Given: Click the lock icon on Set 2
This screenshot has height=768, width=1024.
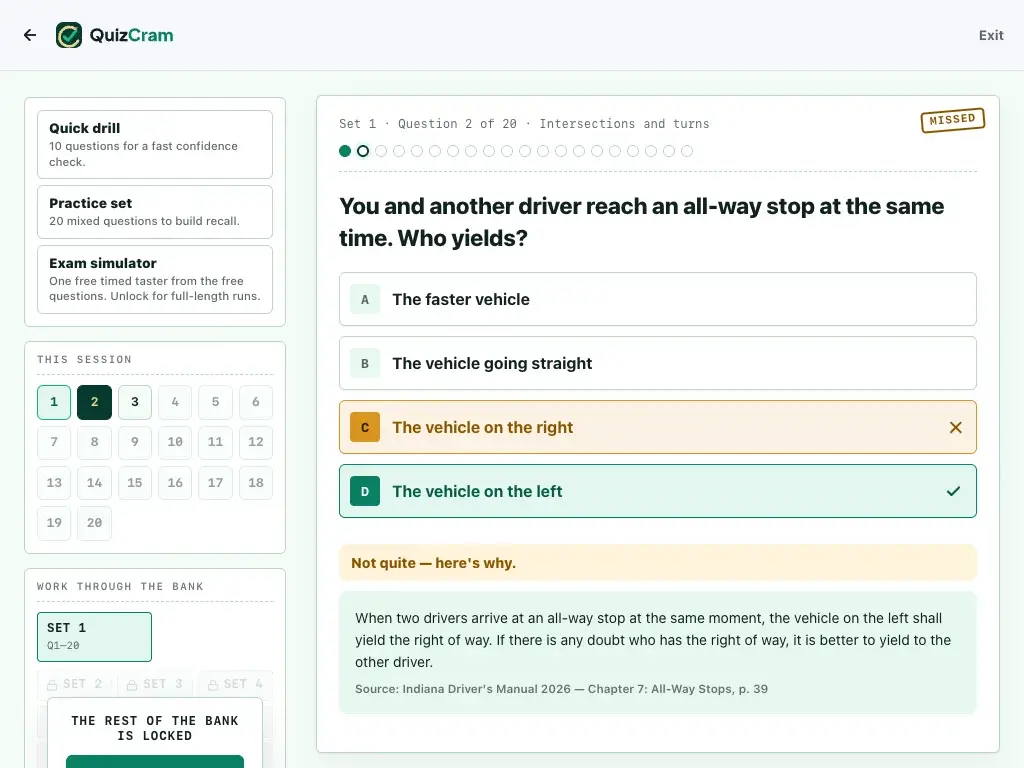Looking at the screenshot, I should [52, 684].
